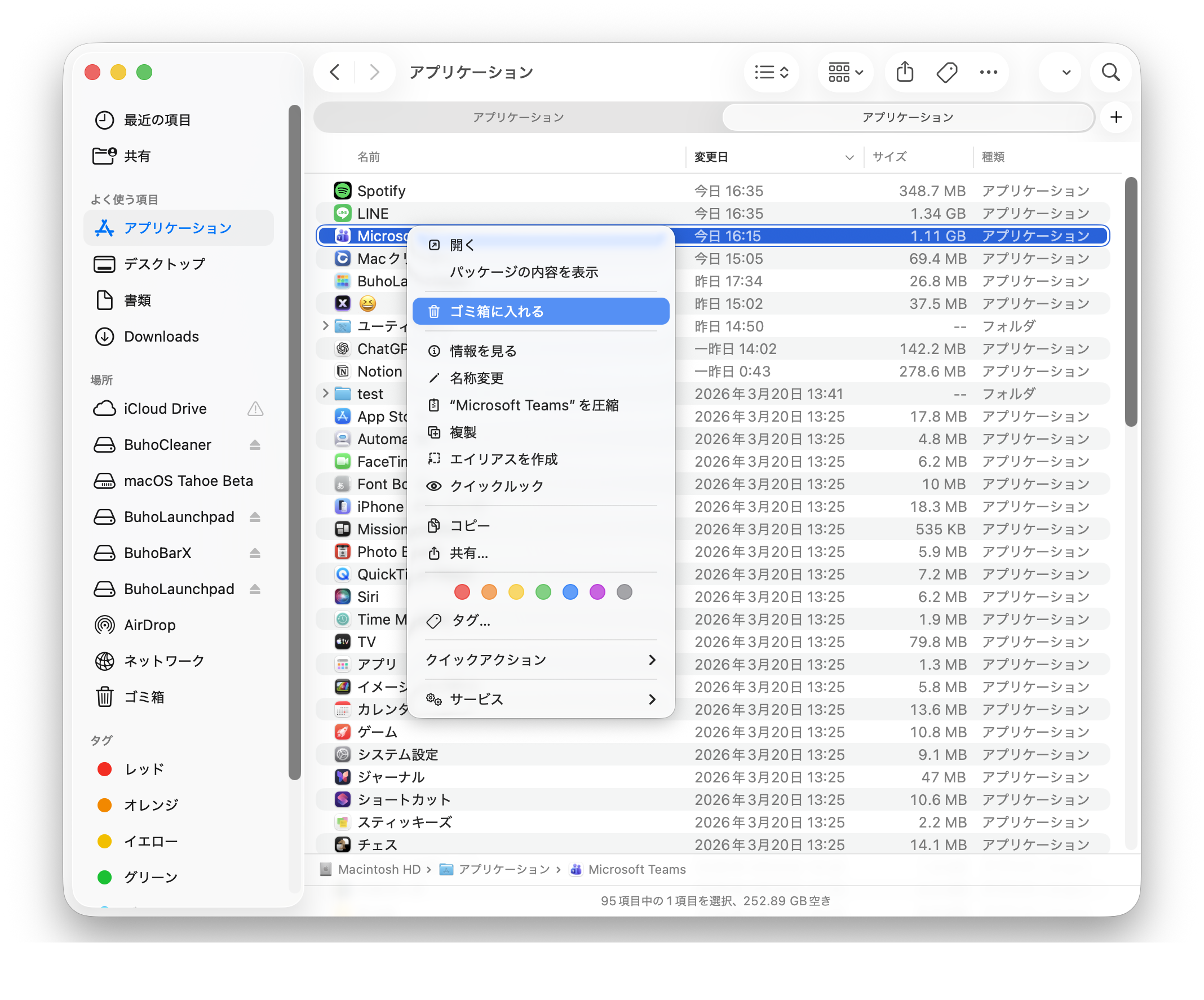Open 共有 folder in the sidebar
Image resolution: width=1204 pixels, height=1000 pixels.
pyautogui.click(x=178, y=156)
